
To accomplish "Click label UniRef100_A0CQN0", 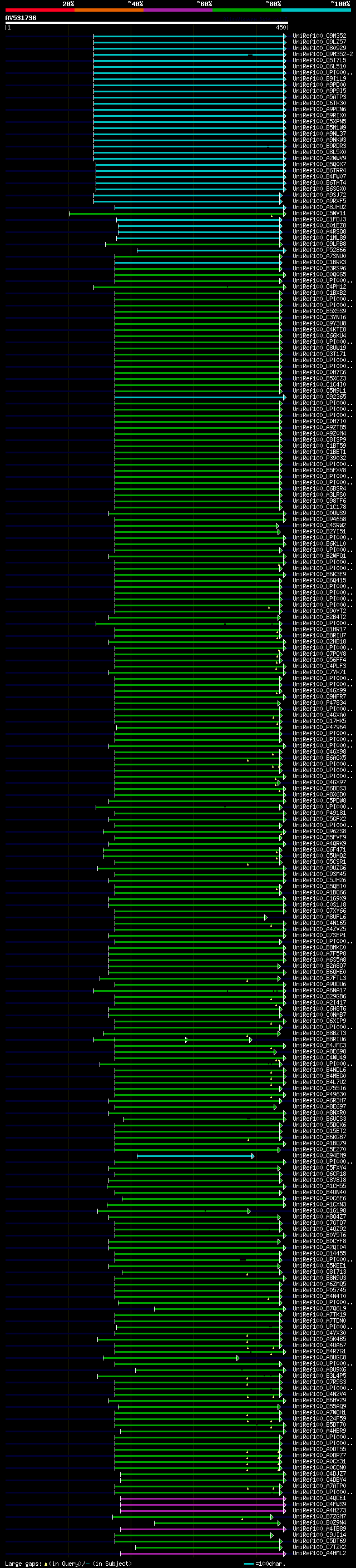I will point(319,1467).
